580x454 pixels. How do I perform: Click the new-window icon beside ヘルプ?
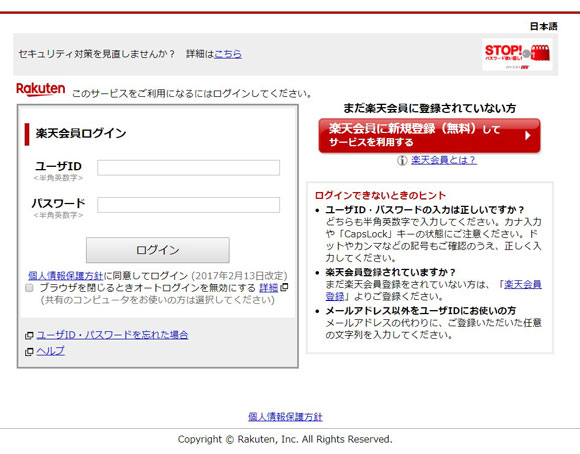pos(29,352)
